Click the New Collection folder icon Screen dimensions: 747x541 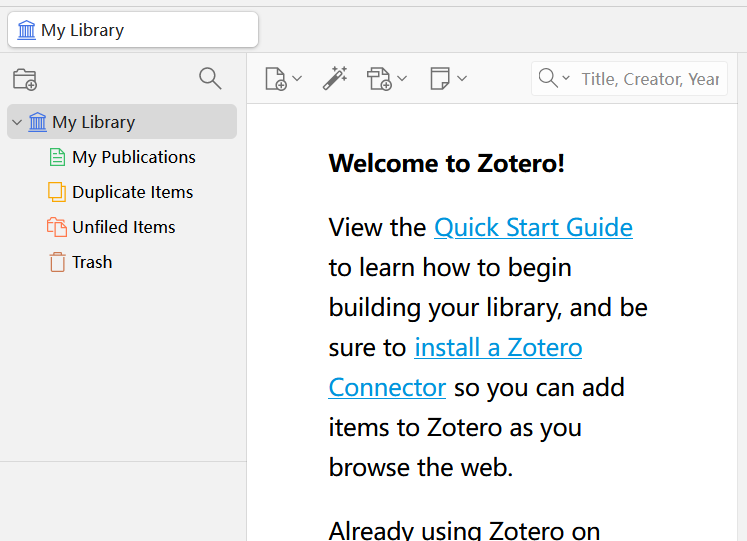point(25,79)
